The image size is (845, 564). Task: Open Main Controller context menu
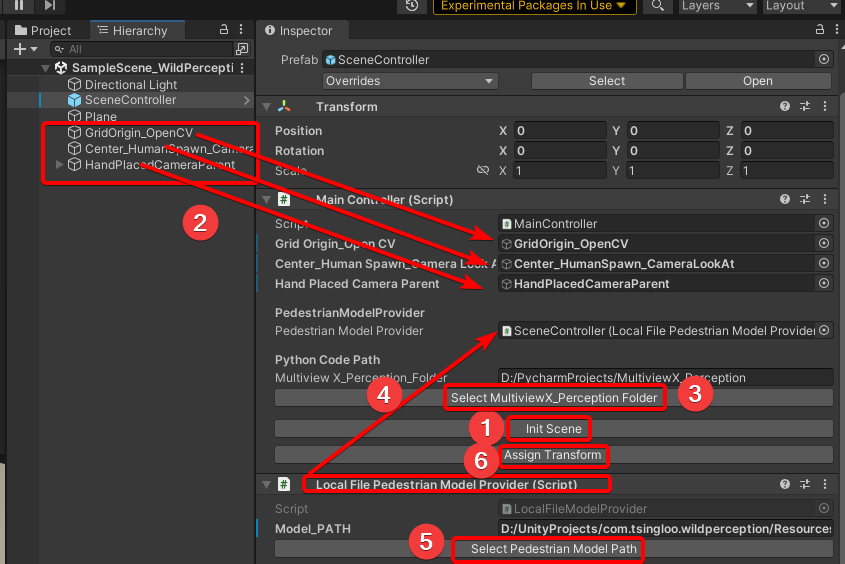pos(825,199)
